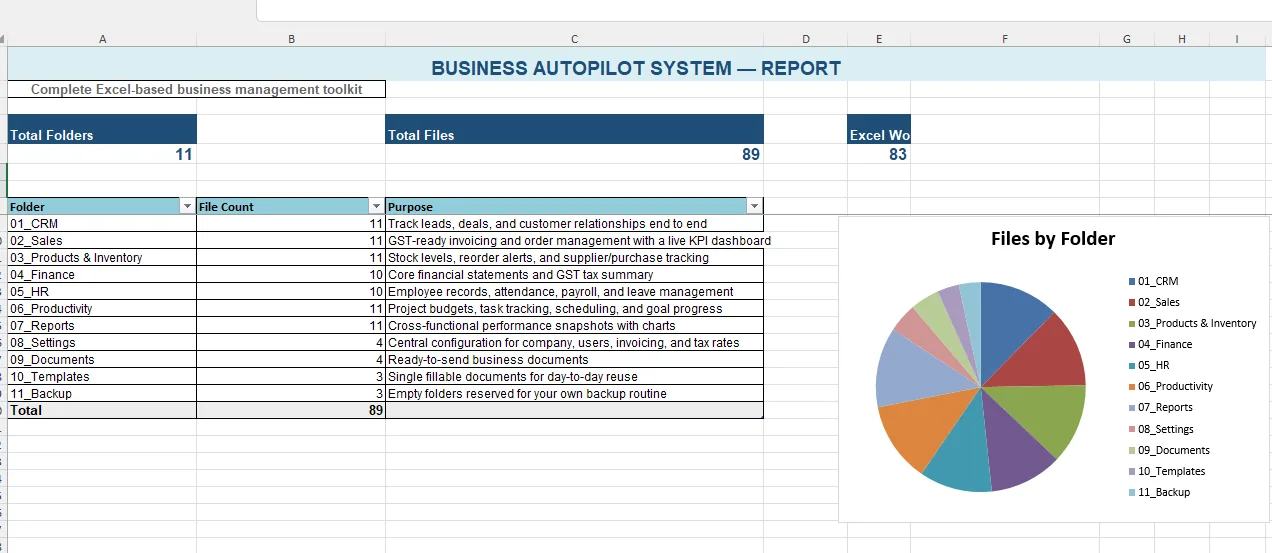Click the report title BUSINESS AUTOPILOT SYSTEM — REPORT
The width and height of the screenshot is (1272, 553).
[x=636, y=68]
